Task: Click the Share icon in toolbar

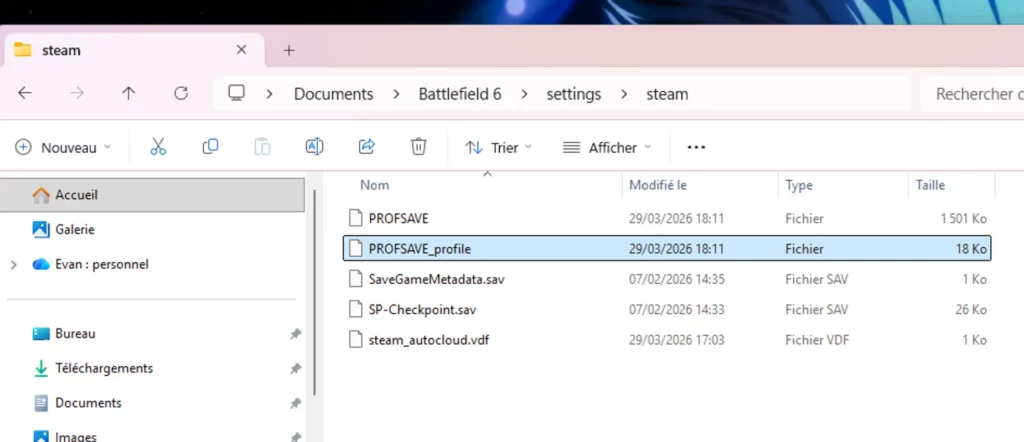Action: (366, 147)
